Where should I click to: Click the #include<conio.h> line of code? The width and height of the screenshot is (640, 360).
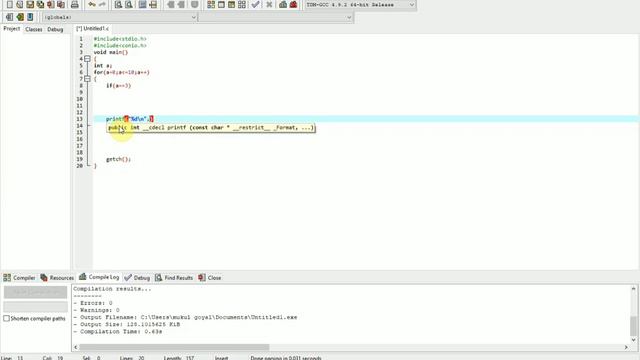120,45
